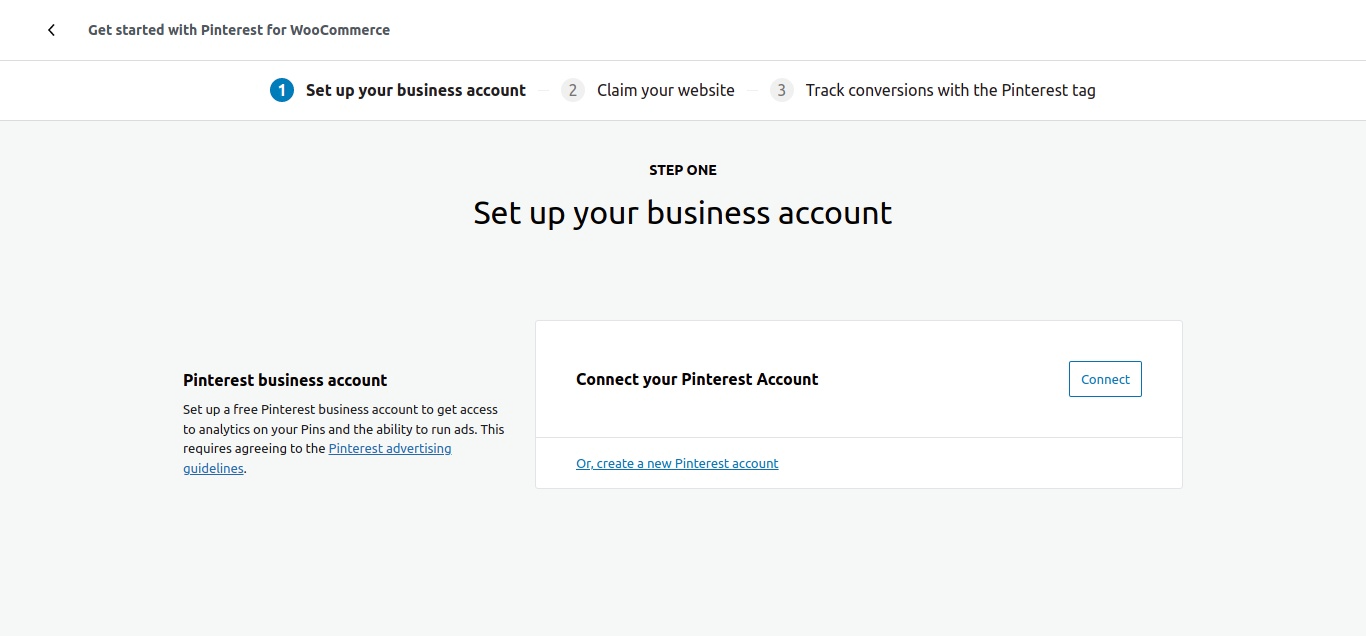The image size is (1366, 636).
Task: Navigate back using the chevron icon
Action: 51,30
